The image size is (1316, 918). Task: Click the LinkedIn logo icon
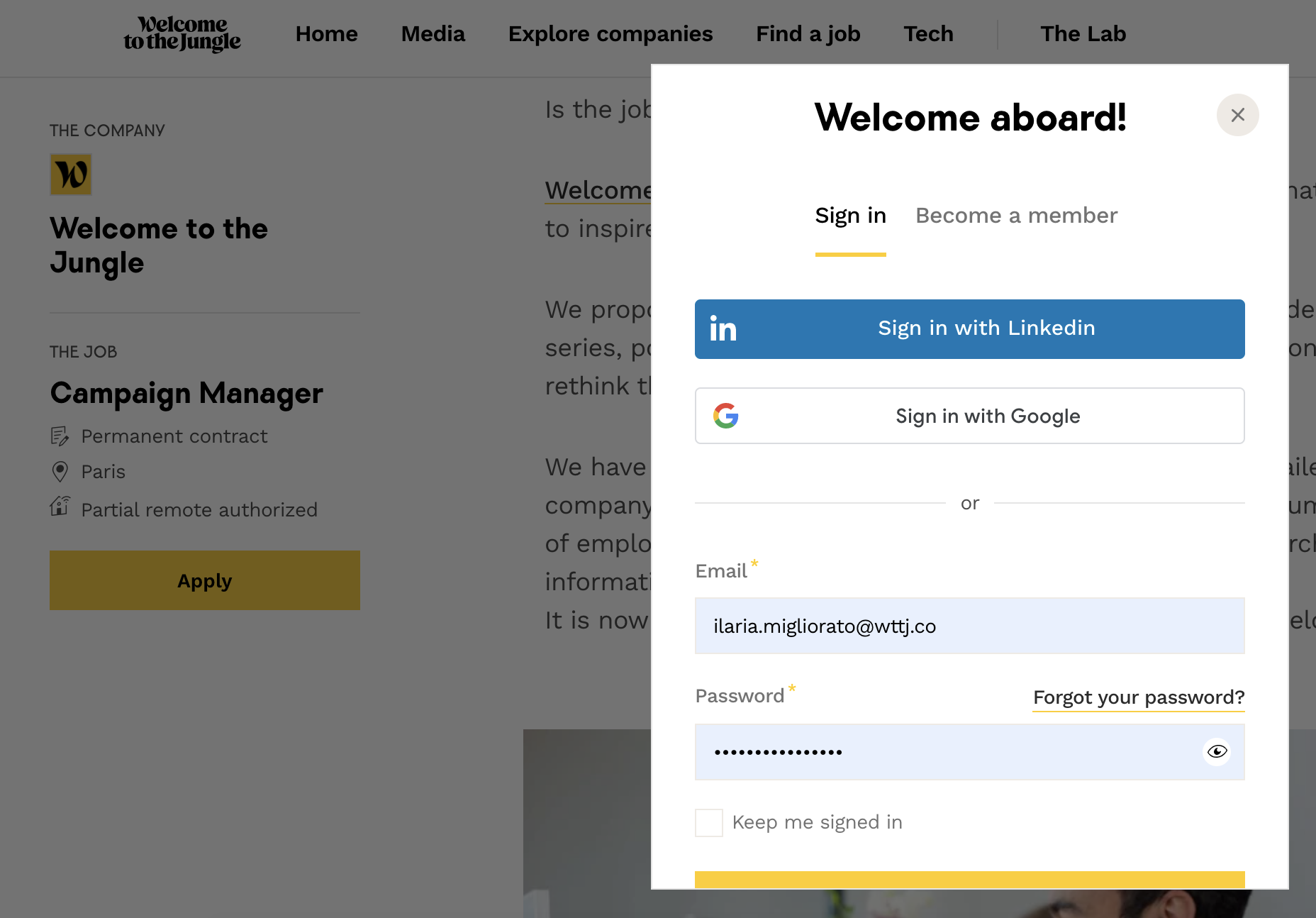click(x=723, y=329)
